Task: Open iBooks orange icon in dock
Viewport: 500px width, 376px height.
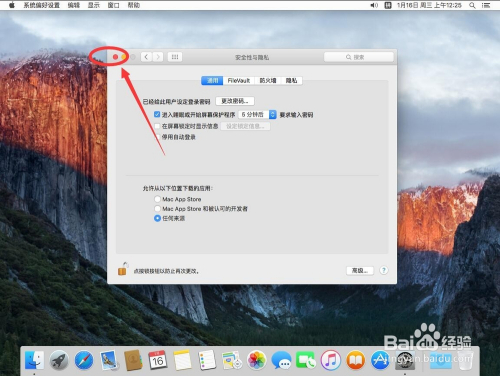Action: pos(355,361)
